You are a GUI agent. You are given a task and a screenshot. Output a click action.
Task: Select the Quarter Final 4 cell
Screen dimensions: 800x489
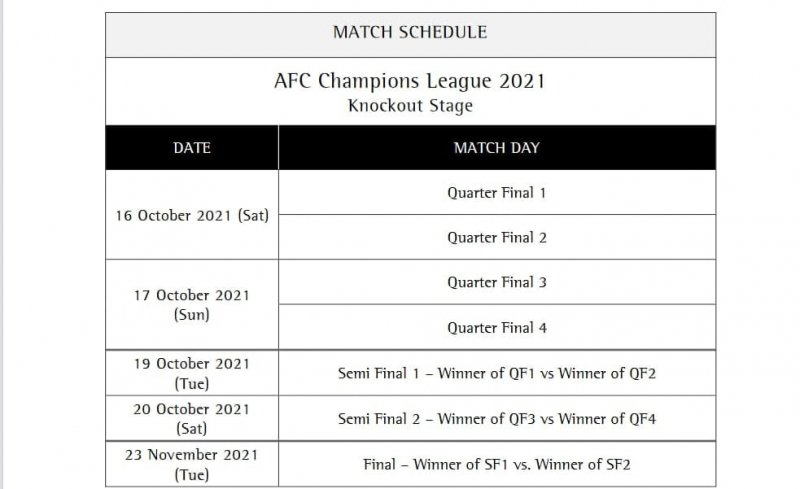[497, 327]
